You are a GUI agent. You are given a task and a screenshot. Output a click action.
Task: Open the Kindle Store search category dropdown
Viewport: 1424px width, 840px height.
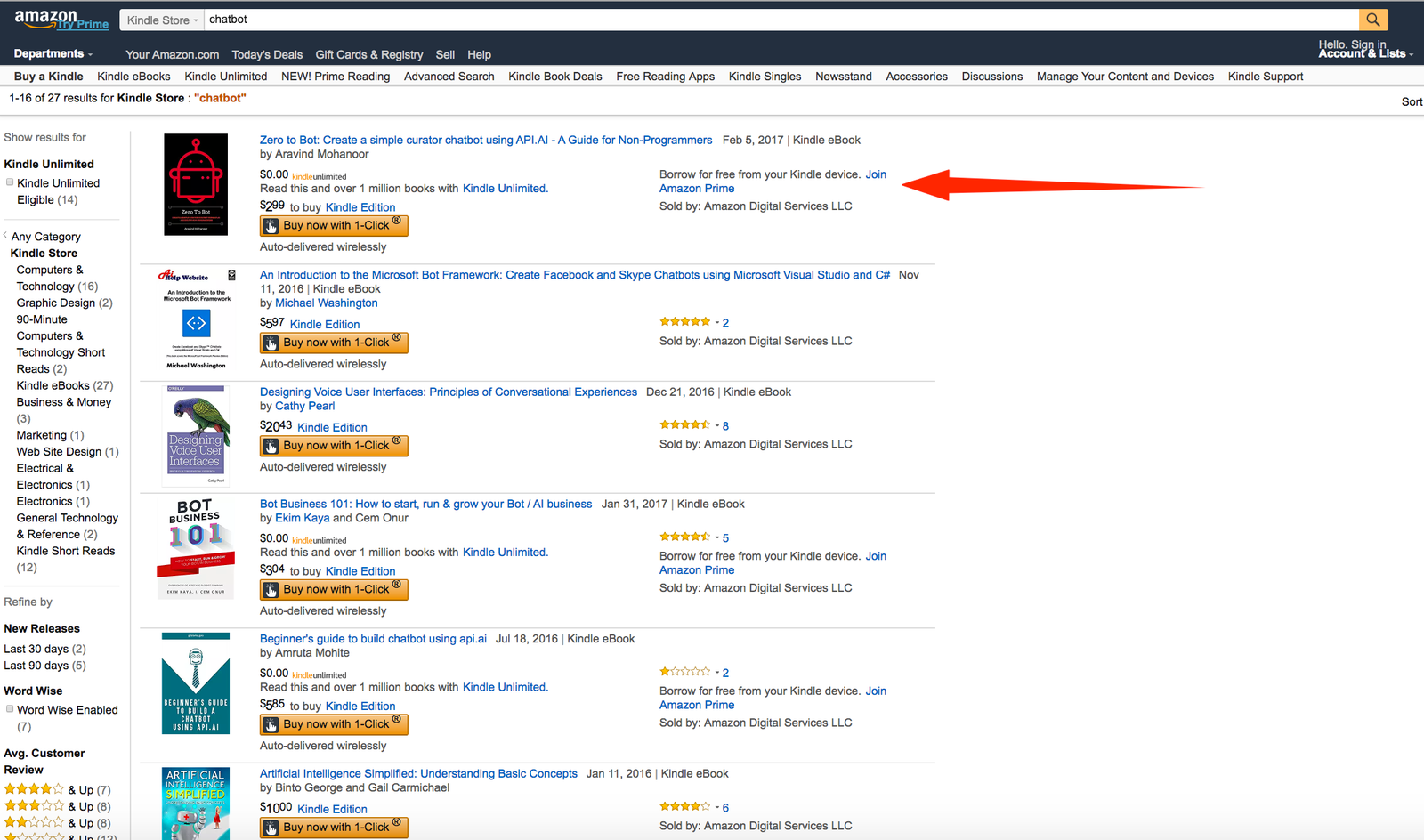tap(162, 20)
